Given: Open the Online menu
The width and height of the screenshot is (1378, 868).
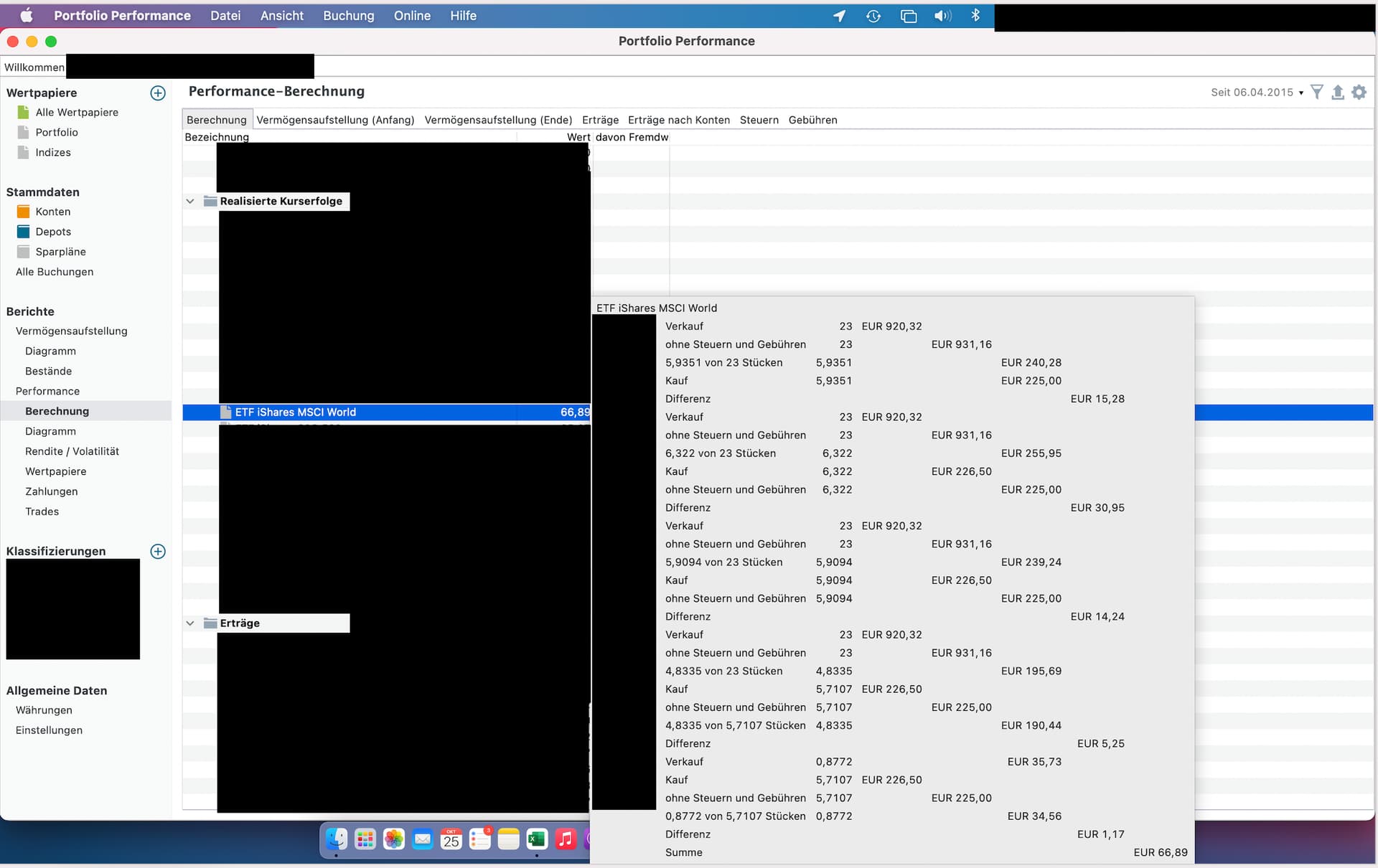Looking at the screenshot, I should pyautogui.click(x=412, y=16).
